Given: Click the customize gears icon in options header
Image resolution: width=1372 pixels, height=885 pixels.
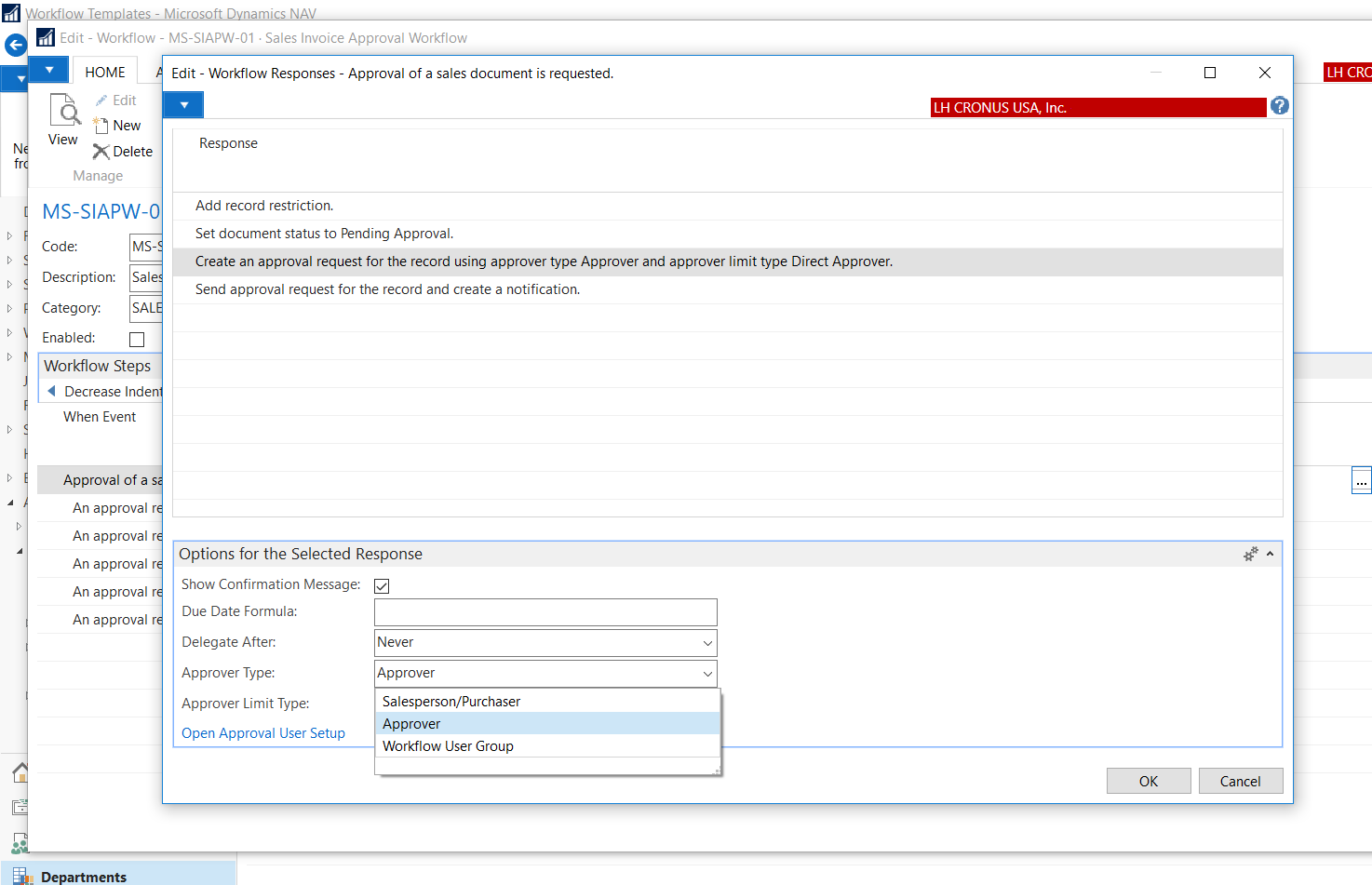Looking at the screenshot, I should (1250, 554).
